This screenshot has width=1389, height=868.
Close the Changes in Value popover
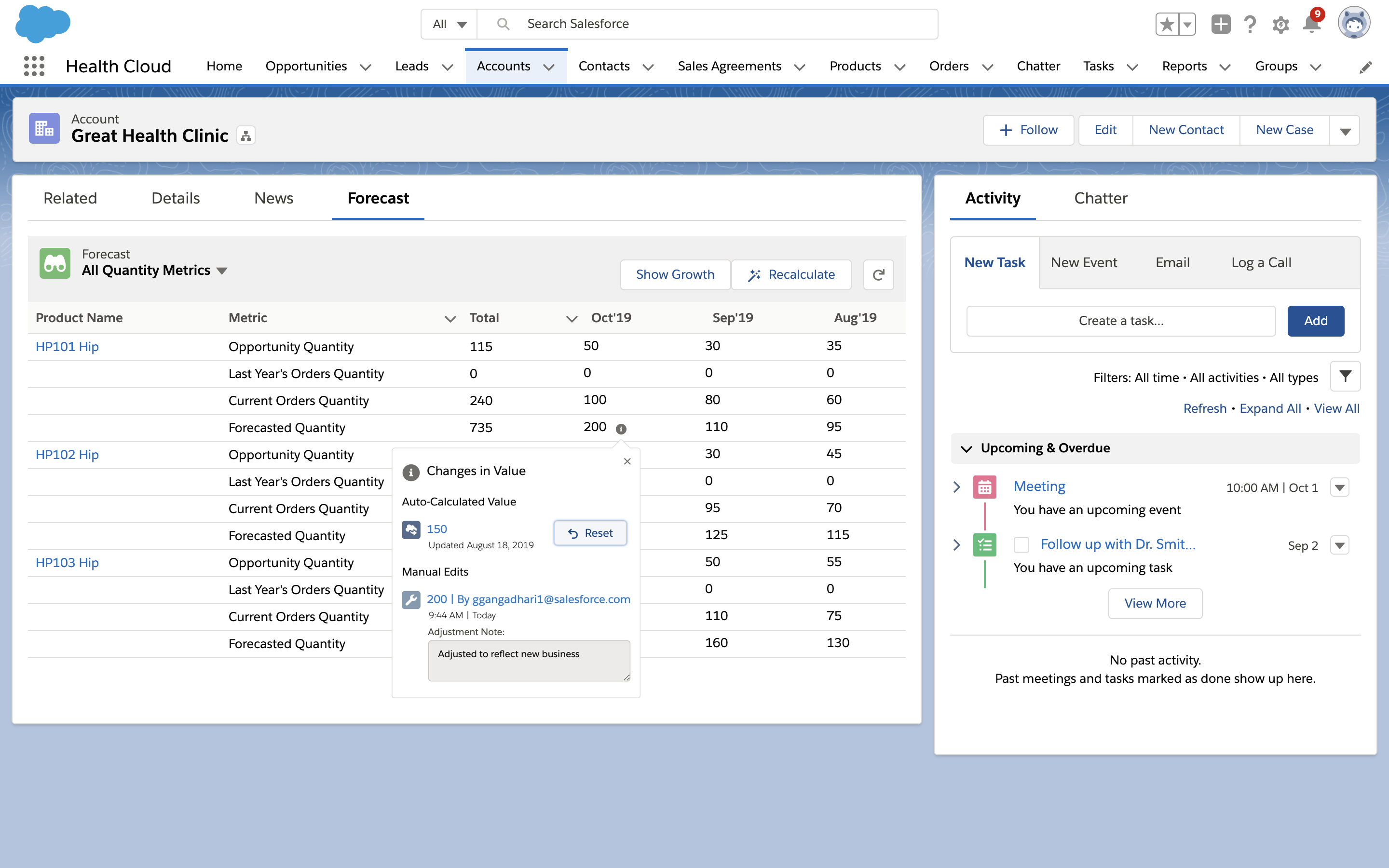[x=627, y=461]
